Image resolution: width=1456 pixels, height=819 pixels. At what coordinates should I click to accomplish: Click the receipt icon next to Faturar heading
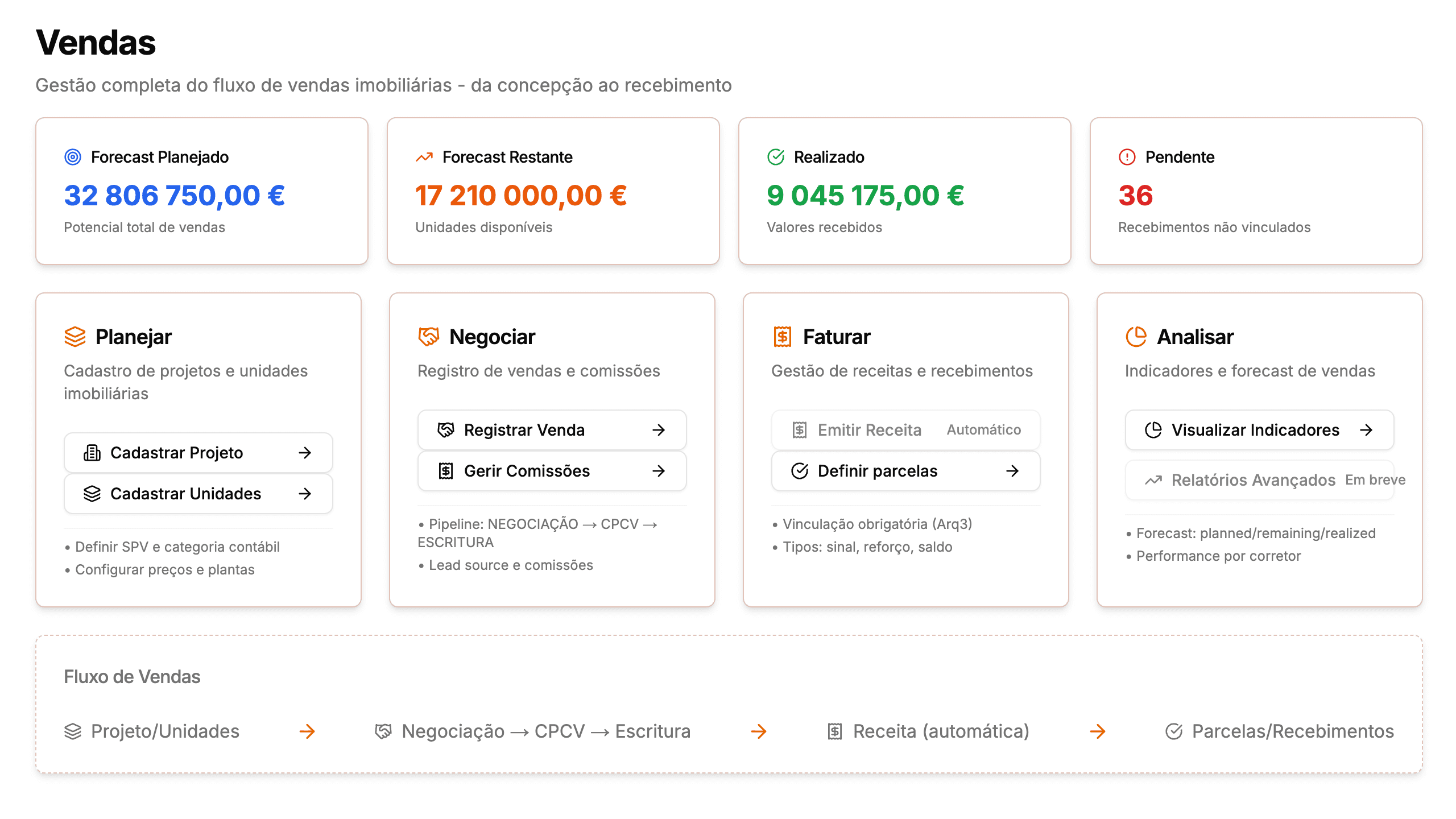pos(783,337)
